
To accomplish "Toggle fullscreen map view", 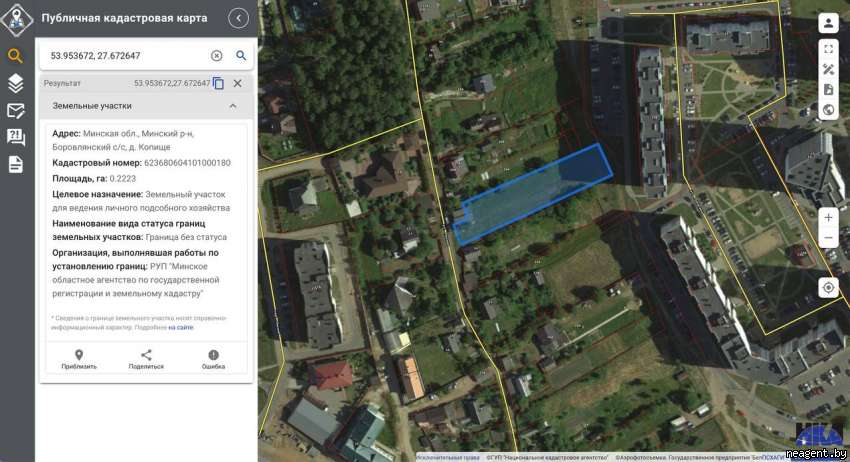I will click(828, 48).
